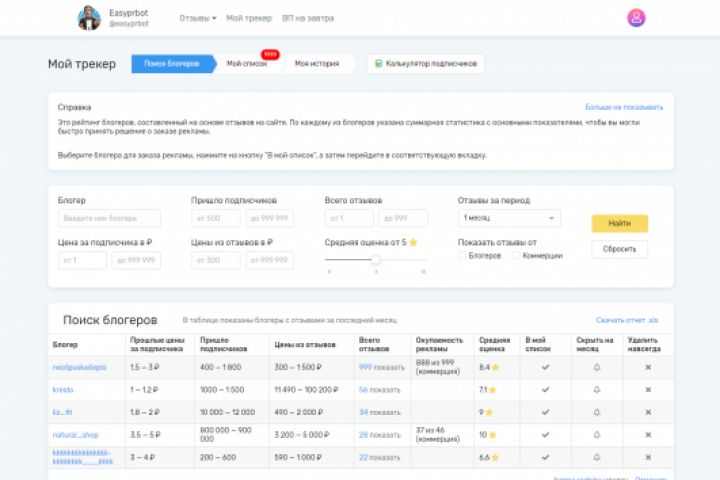The height and width of the screenshot is (480, 720).
Task: Switch to the Мой список tab
Action: tap(247, 63)
